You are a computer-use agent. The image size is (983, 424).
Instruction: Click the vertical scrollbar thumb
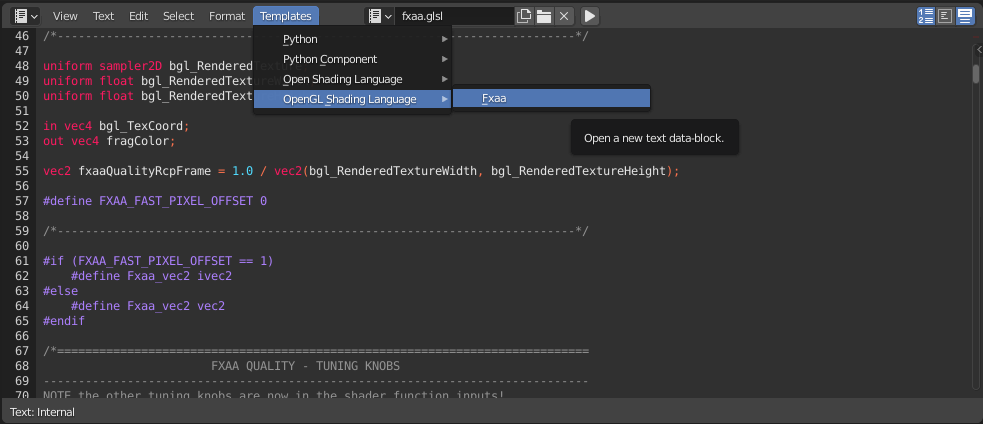coord(976,73)
